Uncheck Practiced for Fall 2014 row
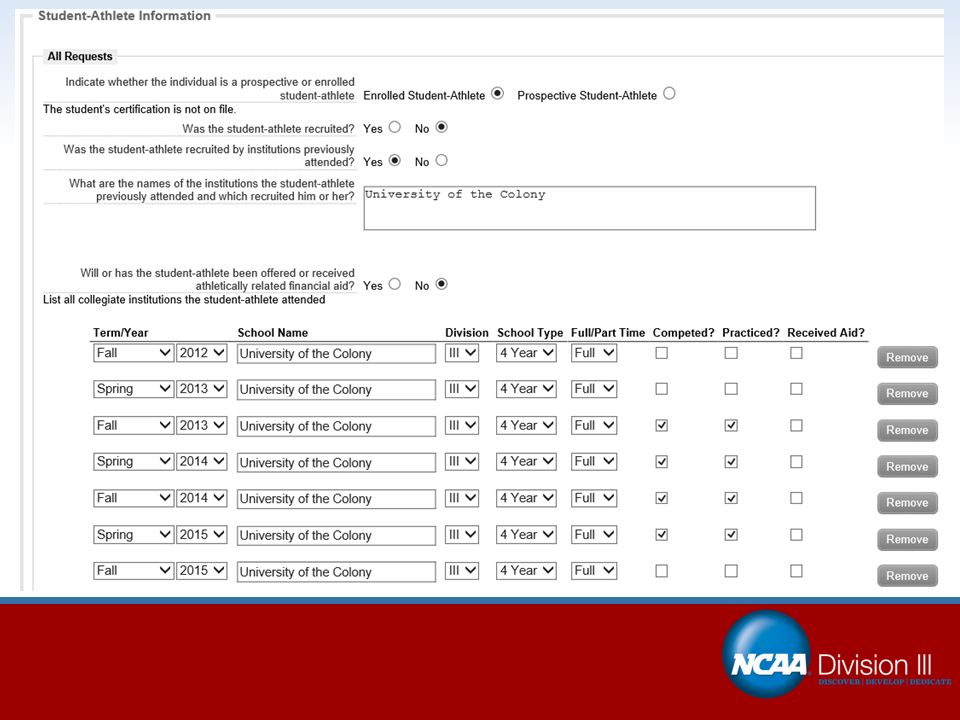 [731, 498]
